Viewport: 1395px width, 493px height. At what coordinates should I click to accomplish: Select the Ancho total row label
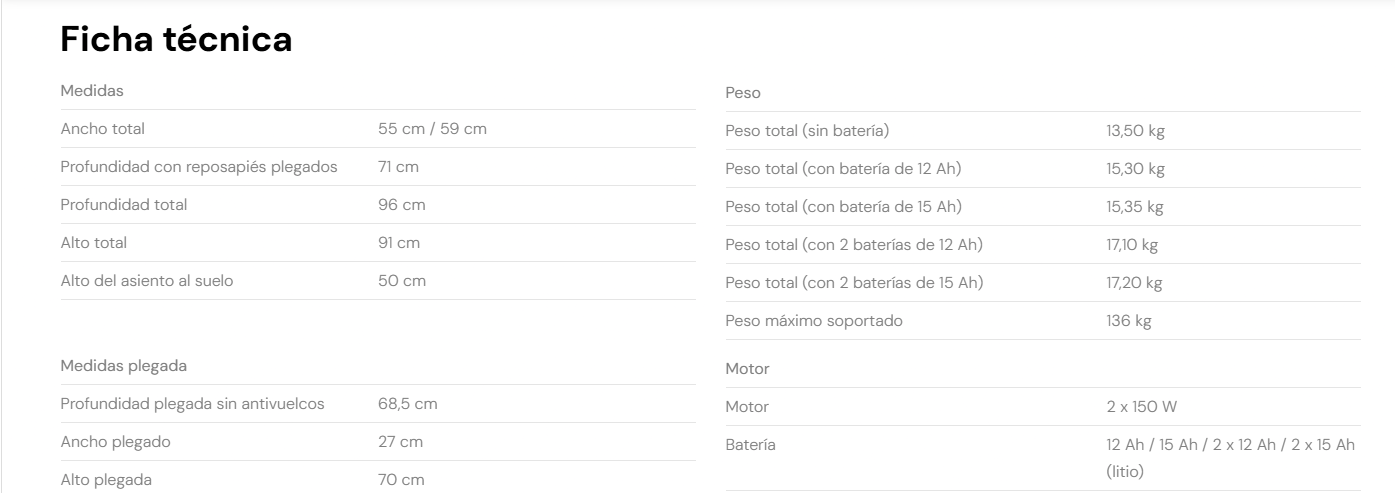pyautogui.click(x=103, y=129)
